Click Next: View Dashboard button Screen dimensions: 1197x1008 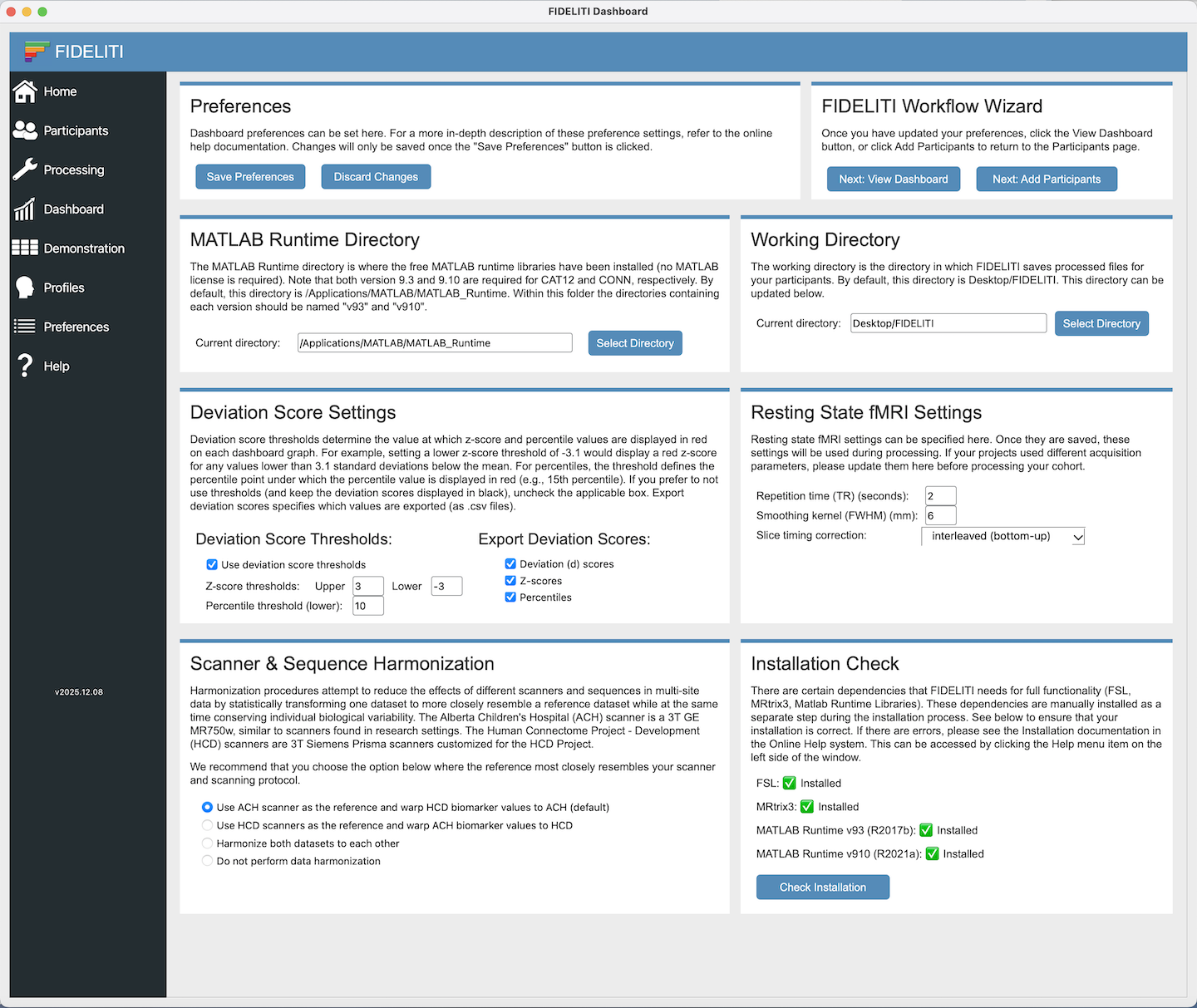[x=893, y=179]
